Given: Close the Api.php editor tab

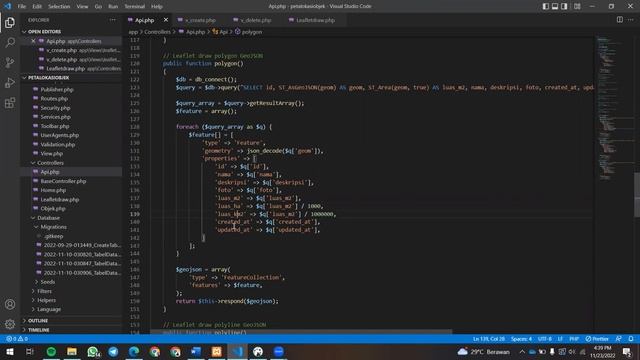Looking at the screenshot, I should (x=166, y=20).
